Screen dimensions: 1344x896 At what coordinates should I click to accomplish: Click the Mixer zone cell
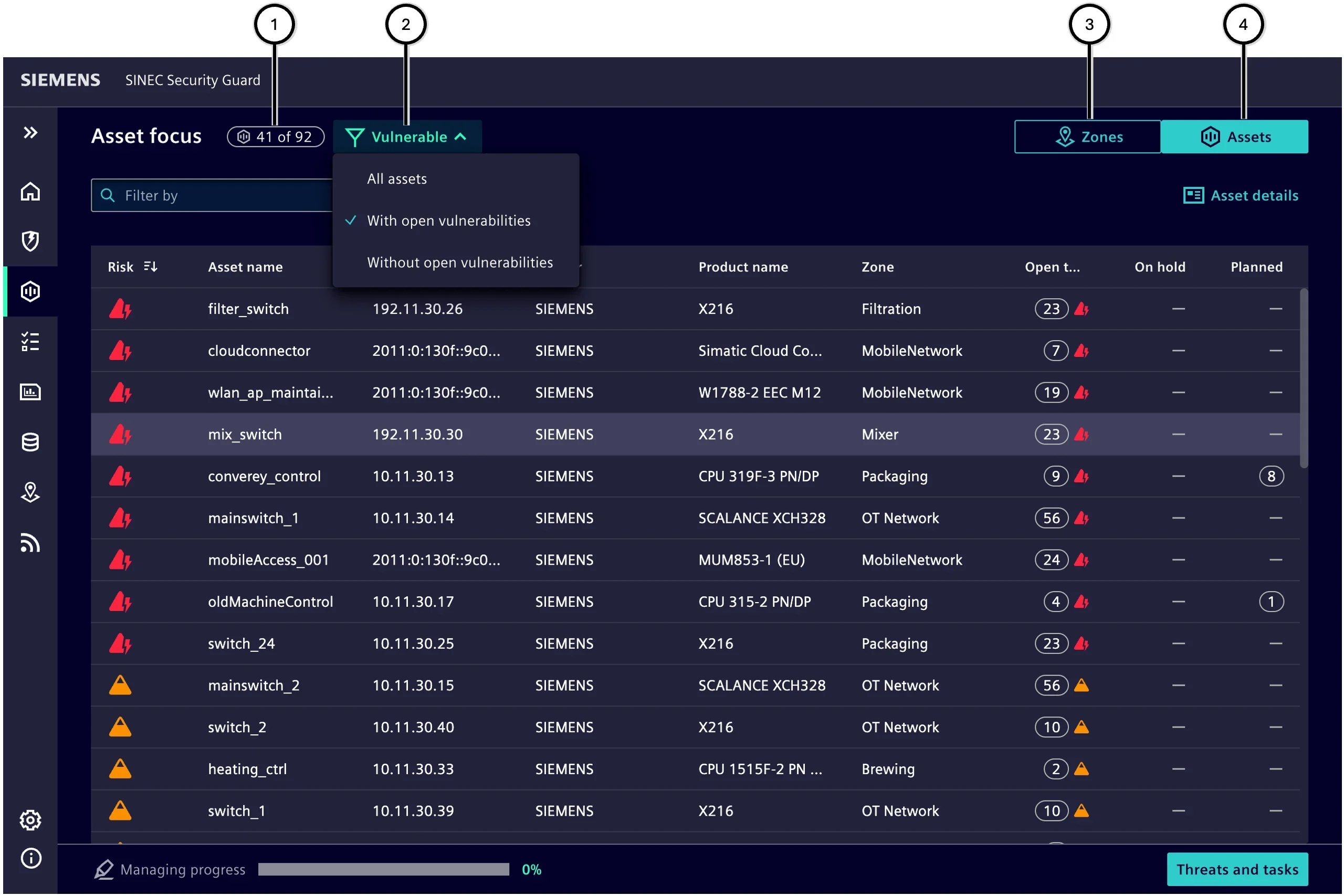[x=879, y=434]
